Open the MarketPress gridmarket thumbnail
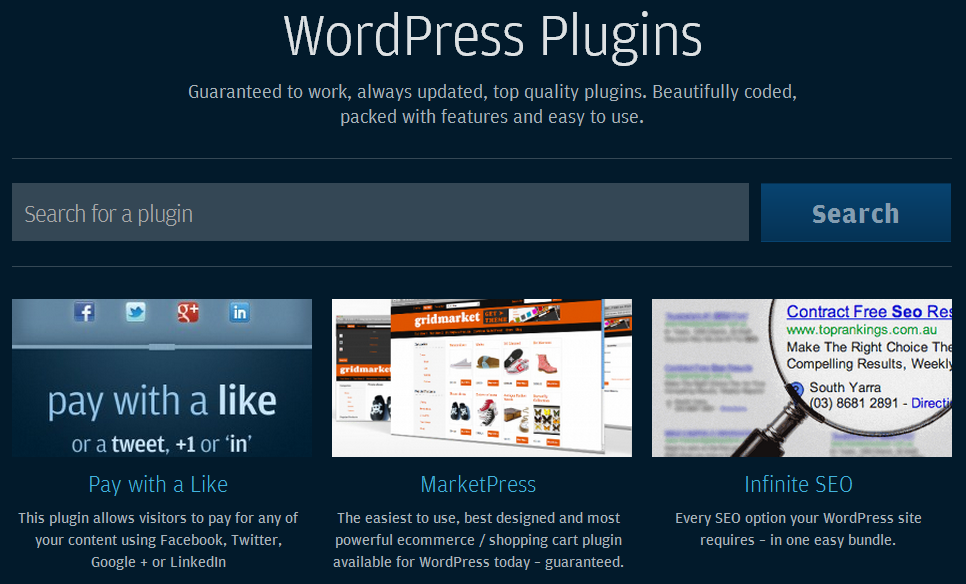The image size is (966, 584). [482, 378]
